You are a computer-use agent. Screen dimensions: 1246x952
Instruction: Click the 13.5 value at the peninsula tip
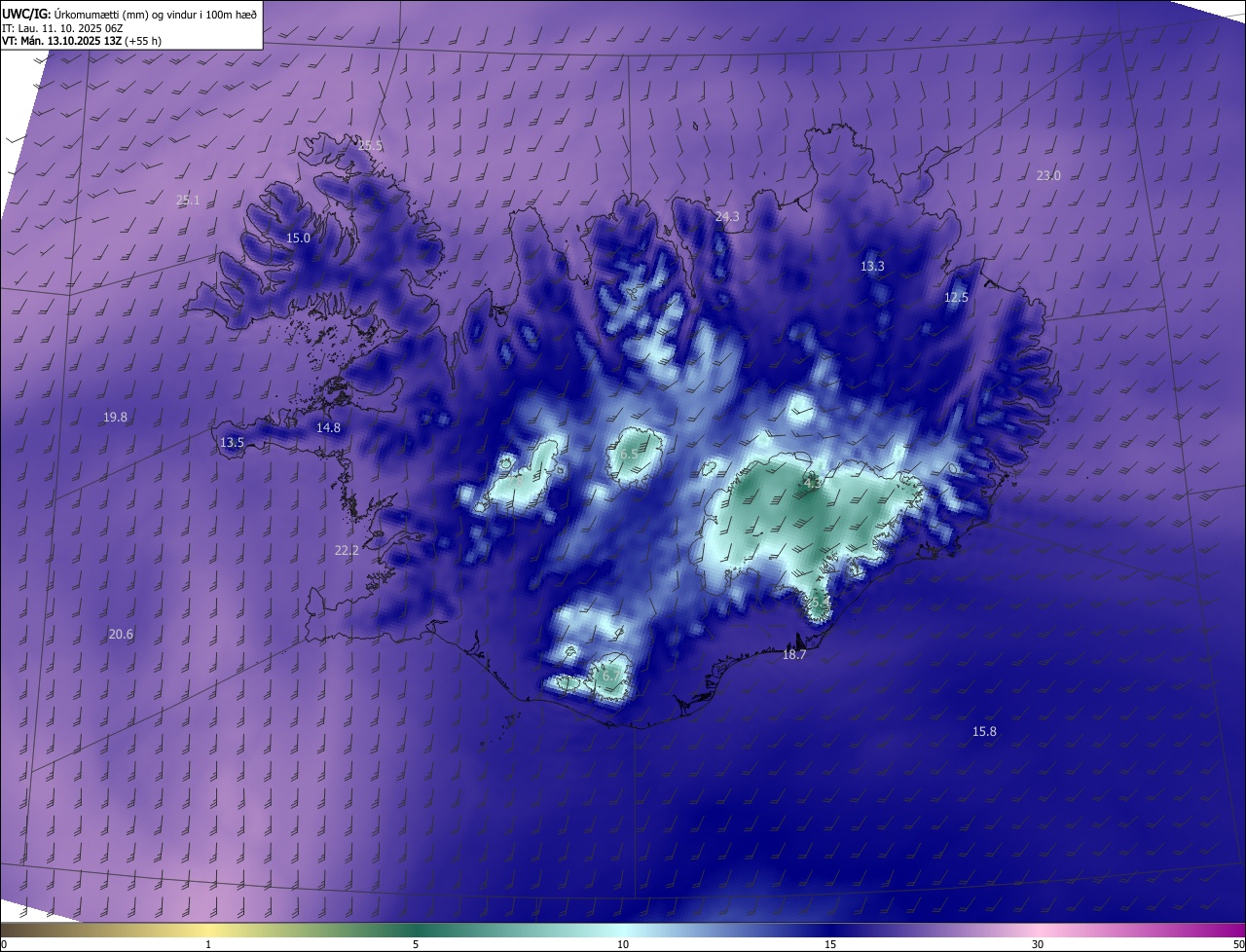pyautogui.click(x=232, y=443)
